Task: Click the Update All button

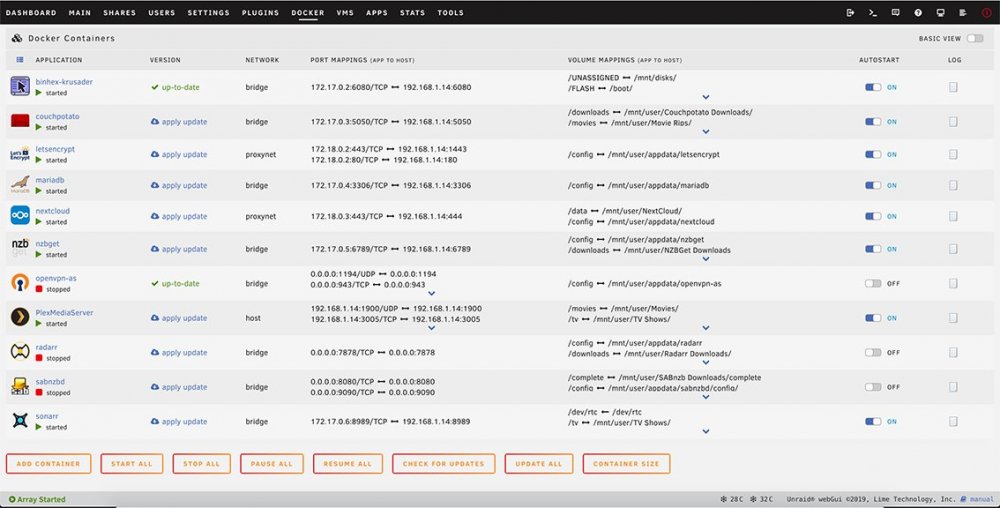Action: point(539,464)
